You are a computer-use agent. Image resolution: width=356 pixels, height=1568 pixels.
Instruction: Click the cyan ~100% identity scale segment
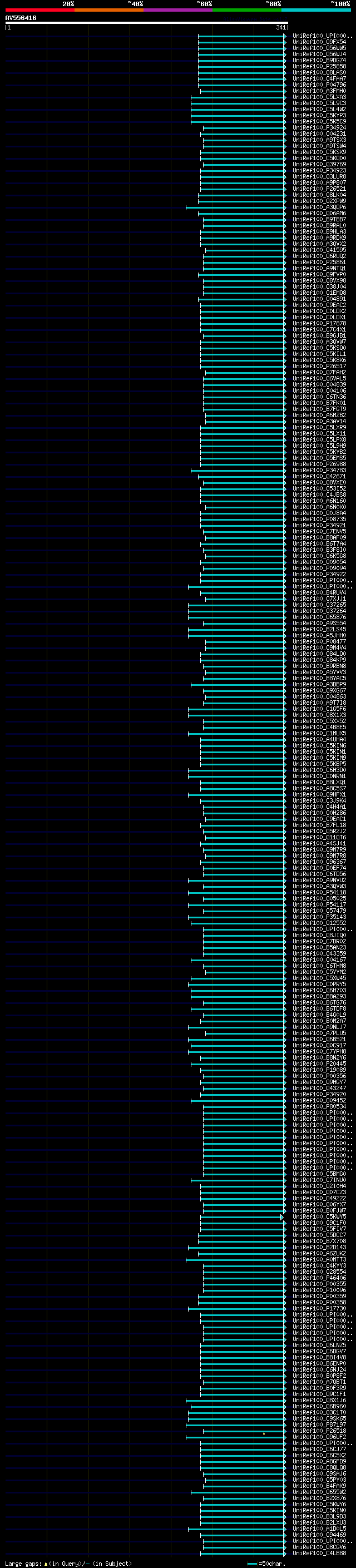[x=316, y=10]
